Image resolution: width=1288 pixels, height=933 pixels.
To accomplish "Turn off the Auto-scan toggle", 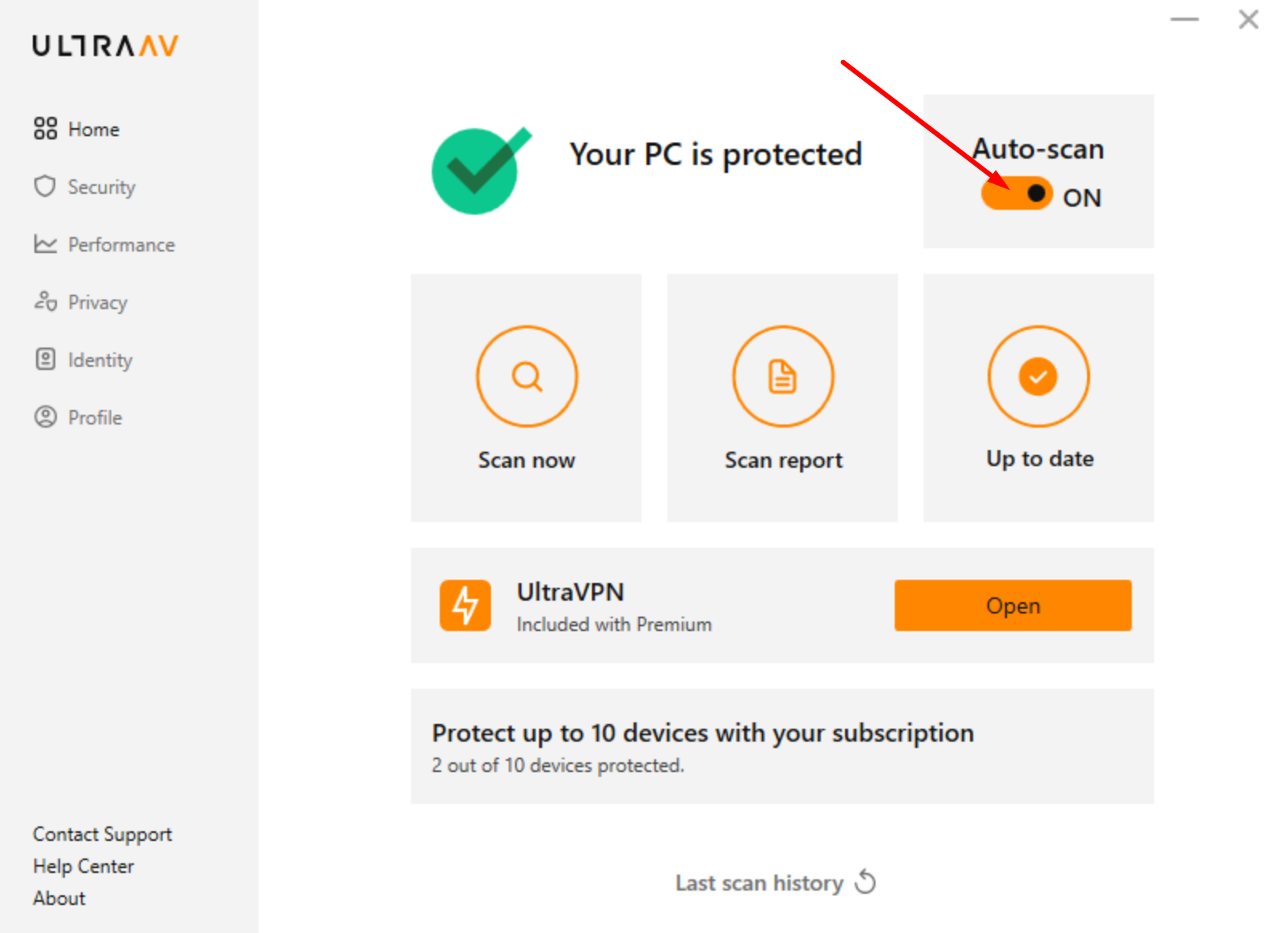I will pyautogui.click(x=1016, y=195).
